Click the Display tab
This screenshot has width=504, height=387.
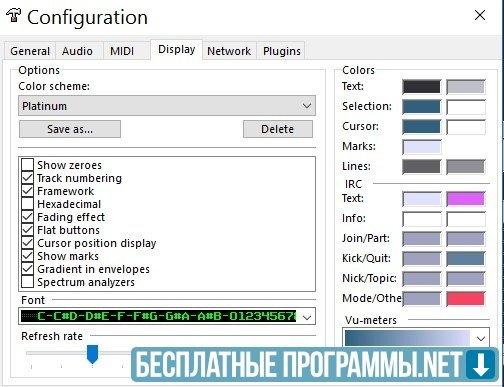tap(176, 49)
